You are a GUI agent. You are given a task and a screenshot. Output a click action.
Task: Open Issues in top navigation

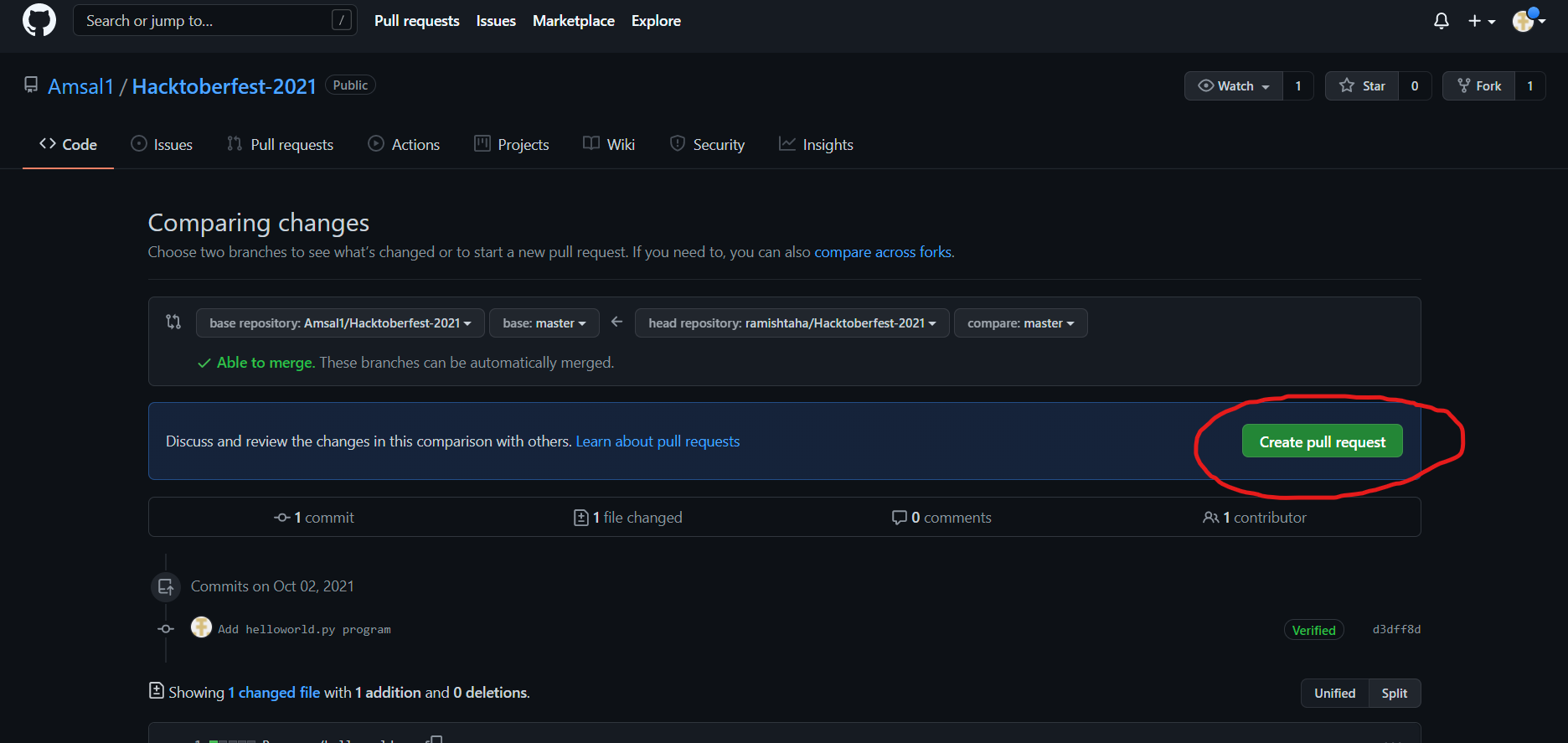coord(496,21)
